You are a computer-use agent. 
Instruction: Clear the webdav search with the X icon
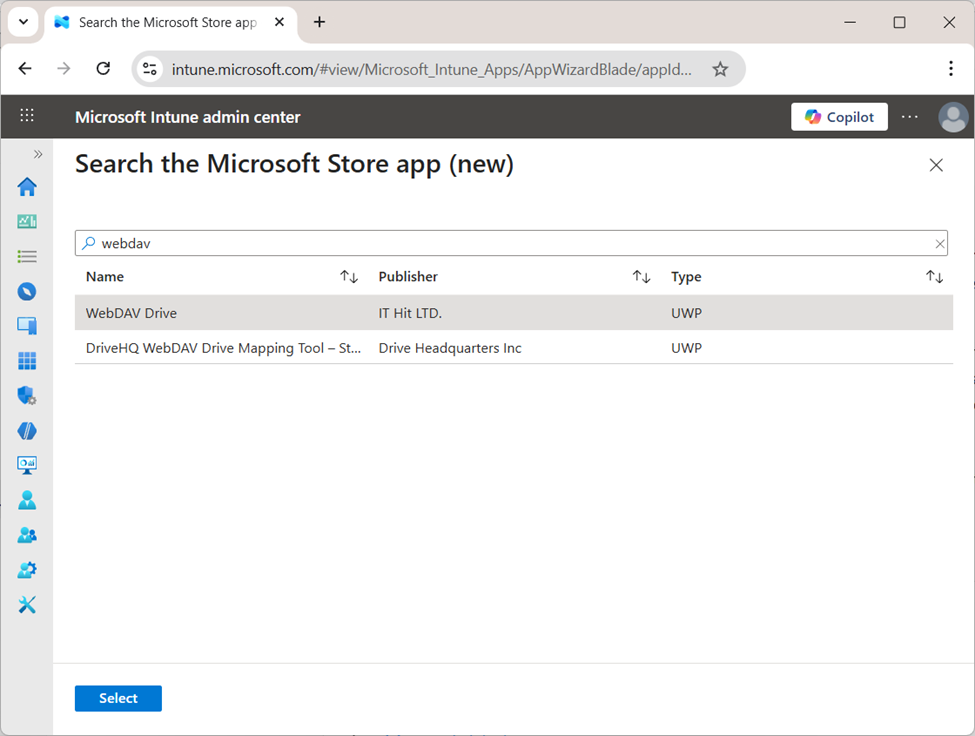click(939, 243)
